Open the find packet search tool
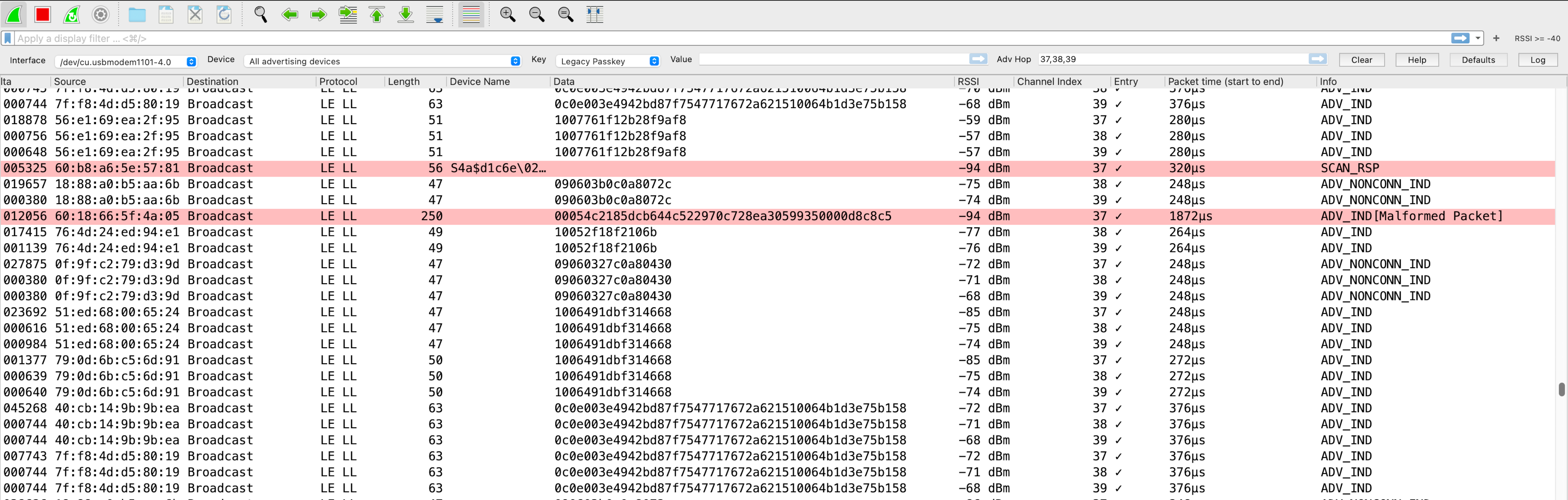1568x500 pixels. click(261, 15)
